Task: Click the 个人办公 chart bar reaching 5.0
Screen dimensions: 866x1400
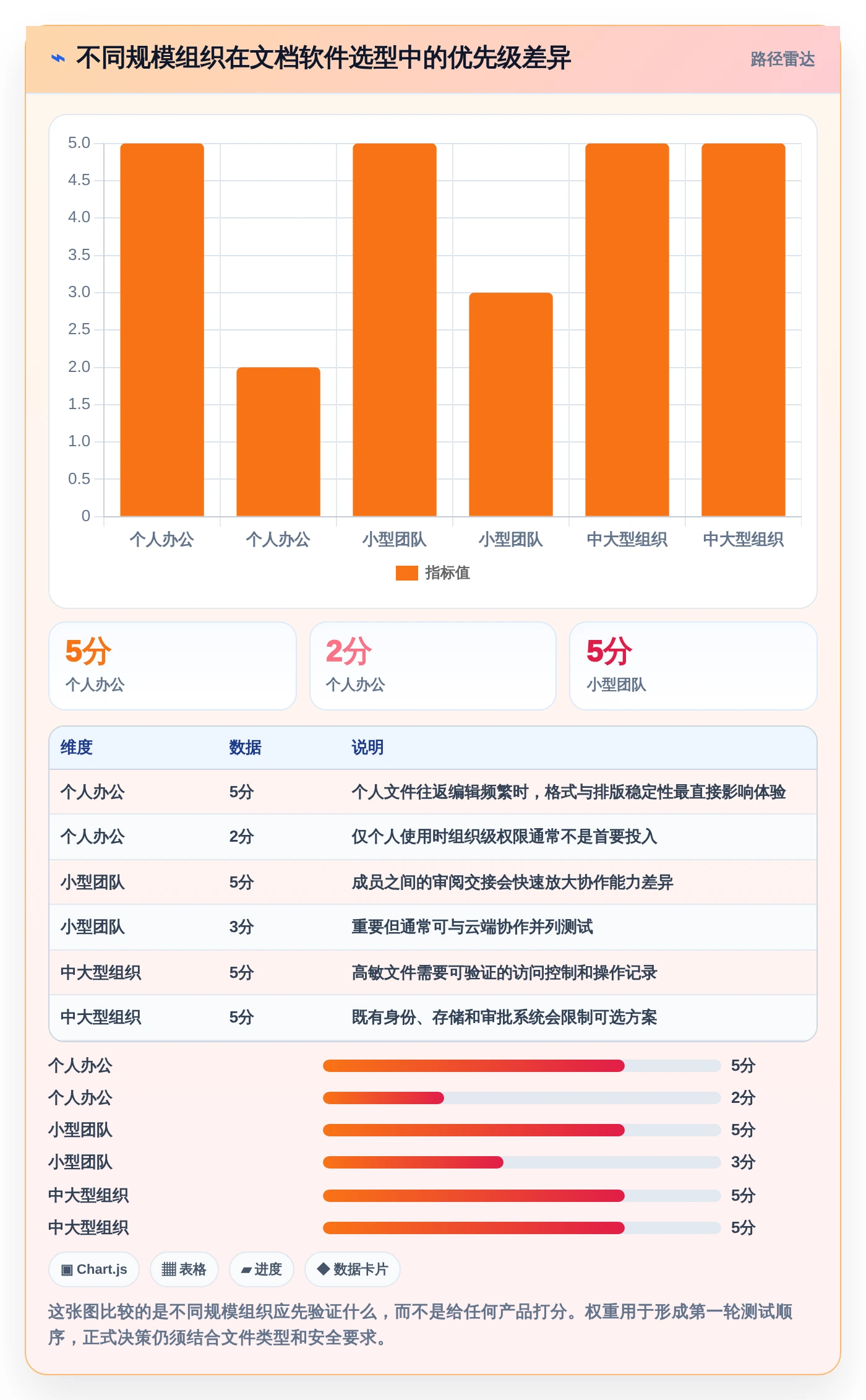Action: [162, 330]
